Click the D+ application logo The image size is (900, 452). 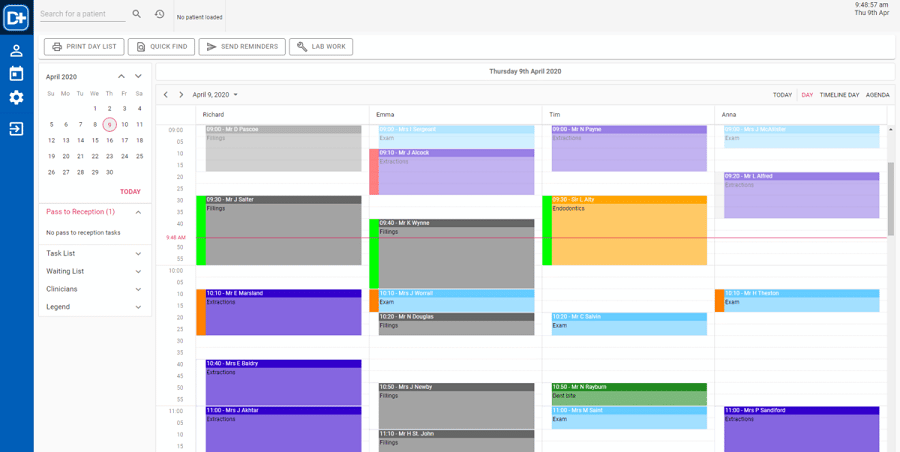pos(16,17)
